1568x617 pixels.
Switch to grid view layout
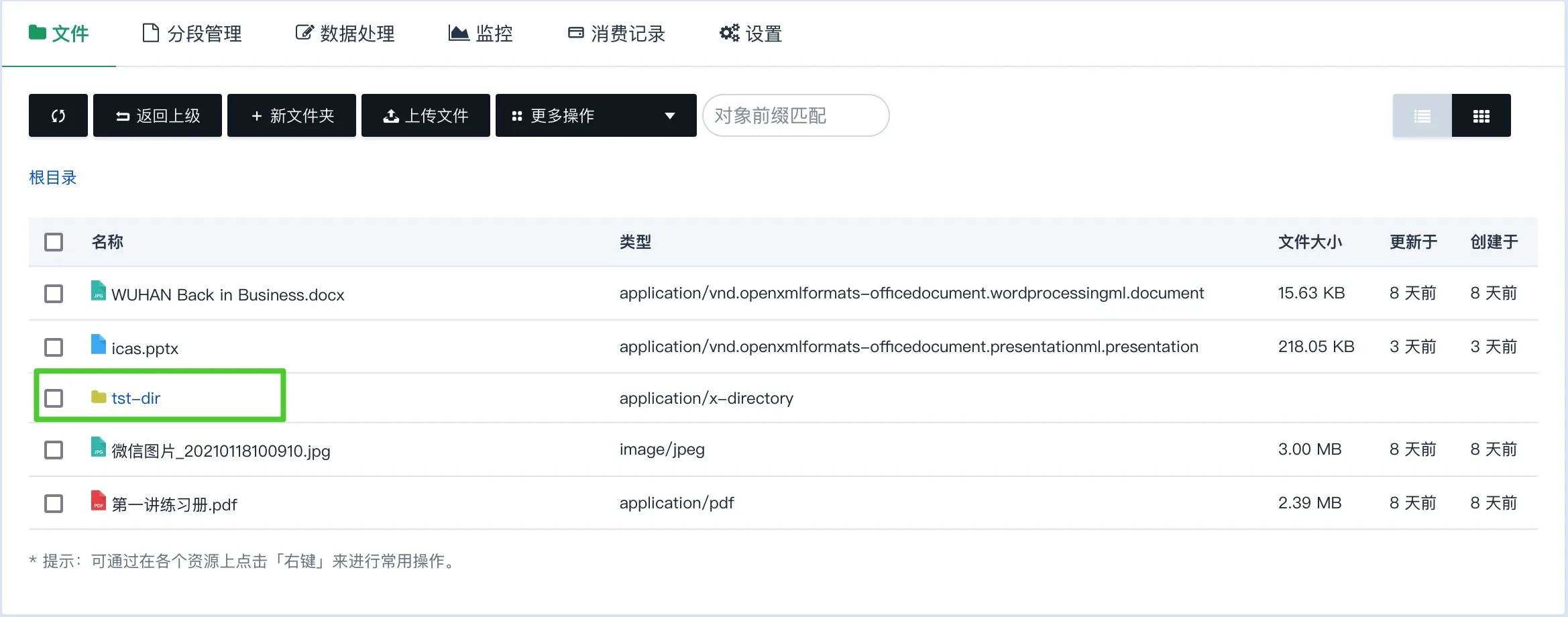[x=1482, y=115]
